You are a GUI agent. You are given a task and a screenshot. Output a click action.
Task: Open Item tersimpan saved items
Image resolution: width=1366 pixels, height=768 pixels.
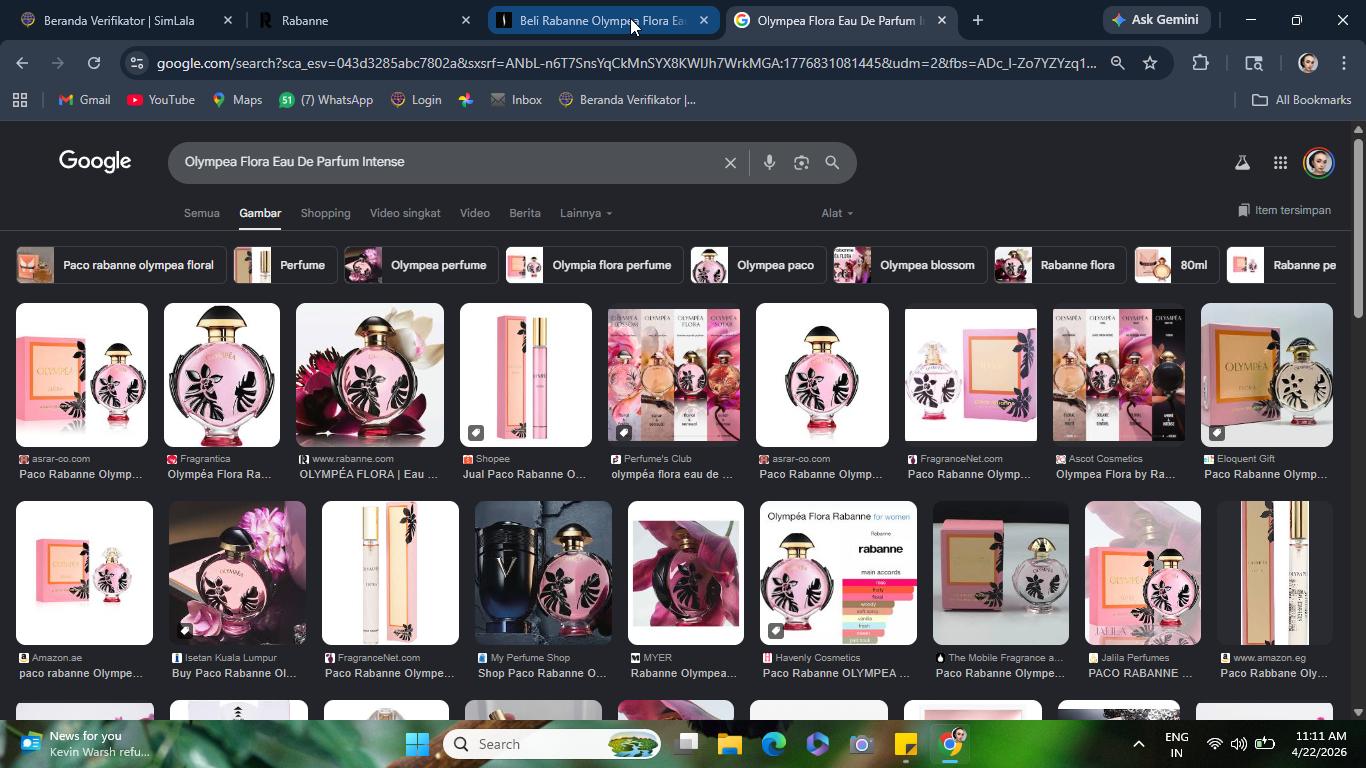click(x=1284, y=210)
